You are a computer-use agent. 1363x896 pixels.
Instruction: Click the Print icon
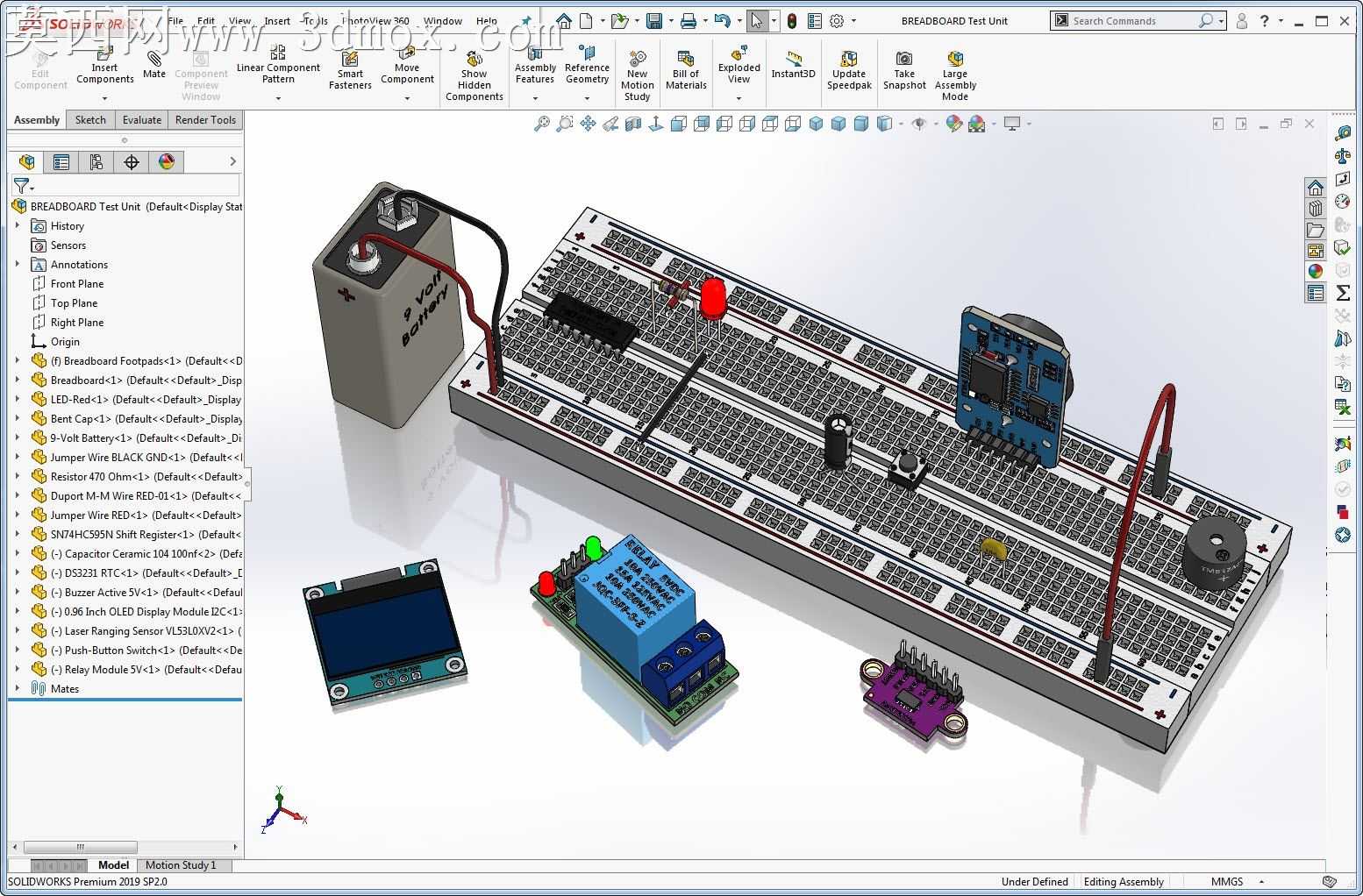[689, 20]
